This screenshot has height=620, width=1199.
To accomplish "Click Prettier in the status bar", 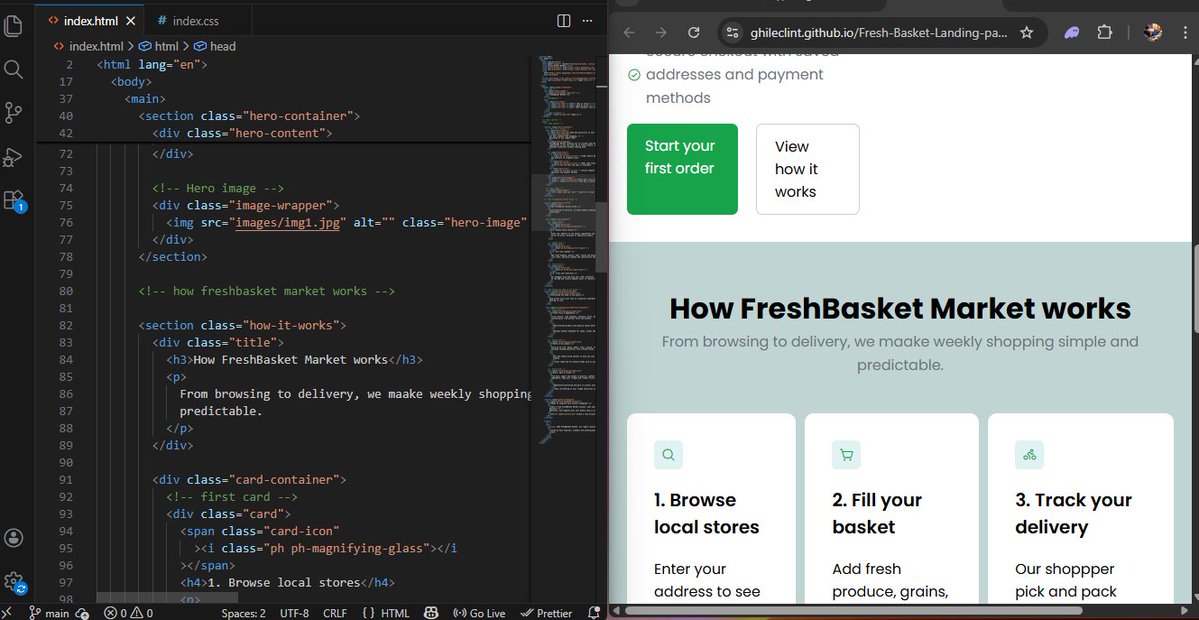I will pos(546,613).
